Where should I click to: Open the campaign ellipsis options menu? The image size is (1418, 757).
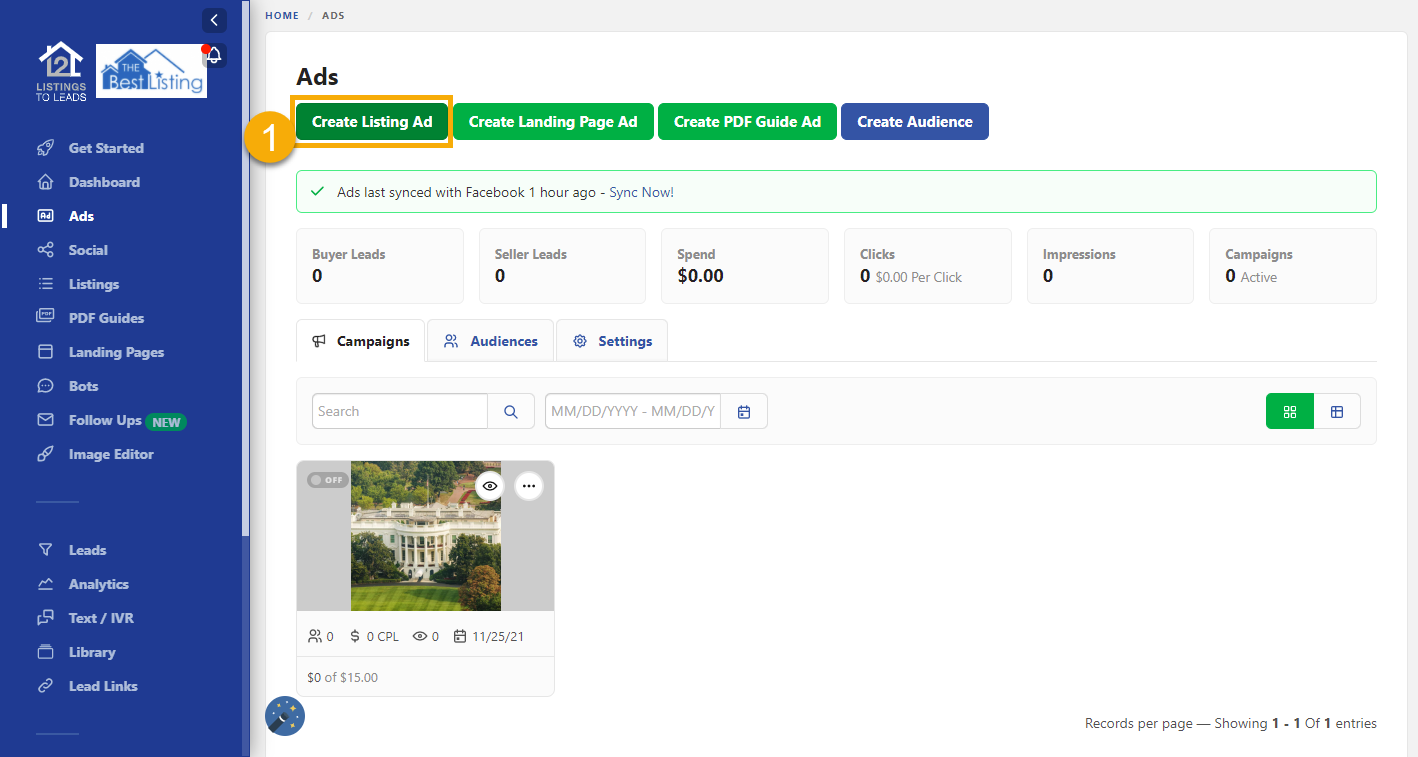[528, 486]
